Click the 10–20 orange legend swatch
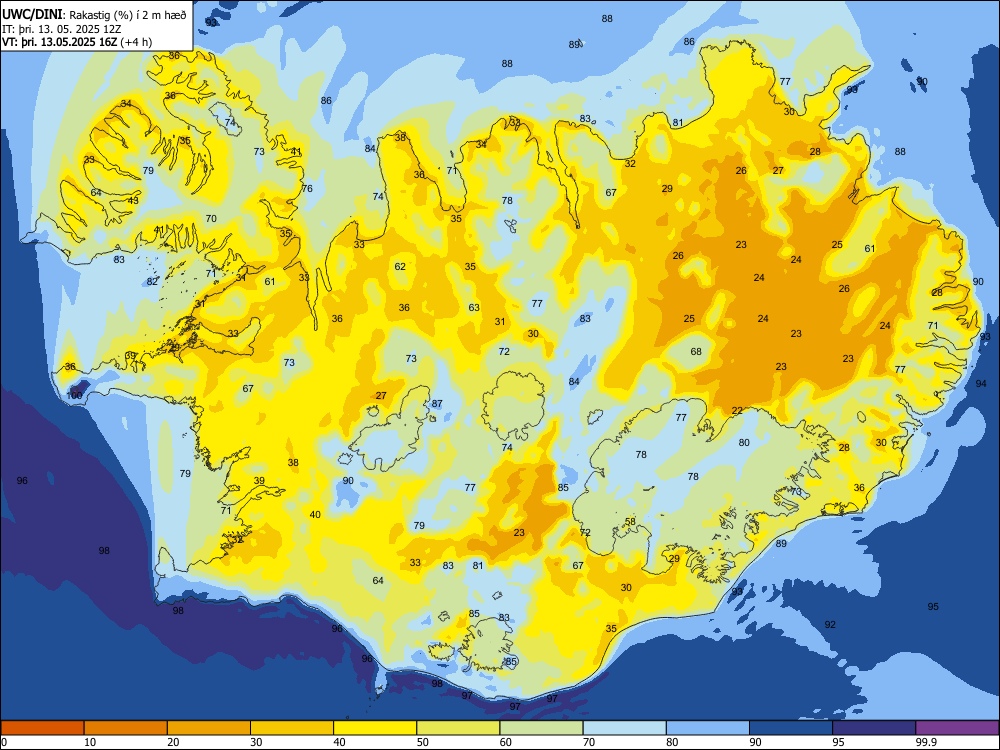Viewport: 1000px width, 750px height. [x=126, y=728]
